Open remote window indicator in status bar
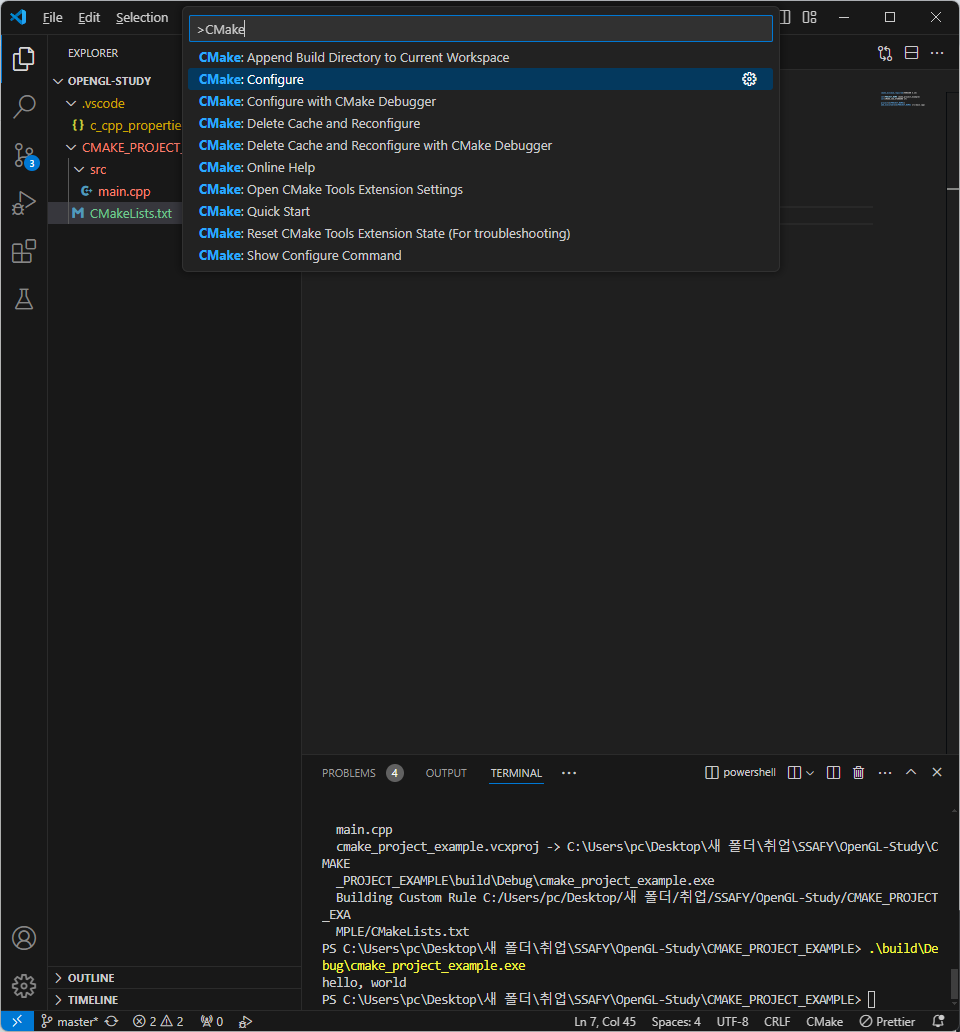The width and height of the screenshot is (960, 1032). [x=17, y=1021]
